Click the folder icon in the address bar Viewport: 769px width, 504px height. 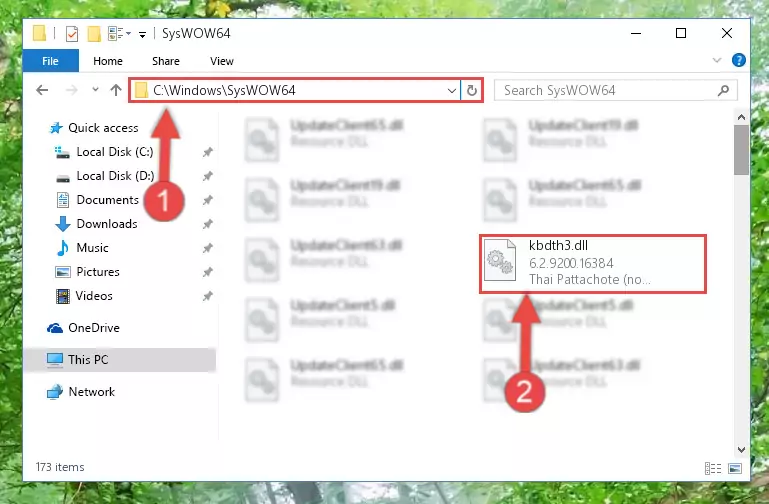click(141, 90)
